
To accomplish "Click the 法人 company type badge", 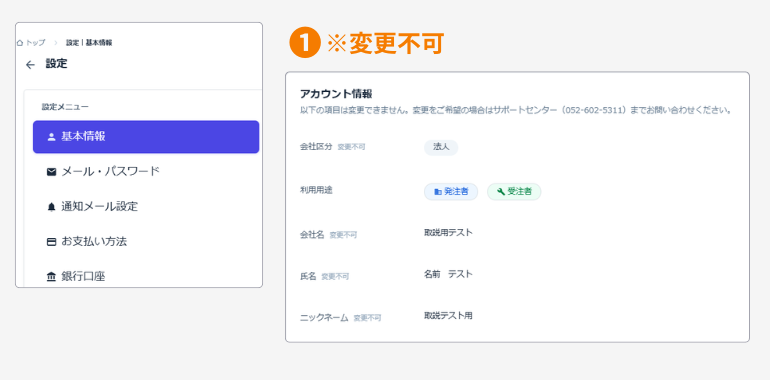I will (x=441, y=147).
